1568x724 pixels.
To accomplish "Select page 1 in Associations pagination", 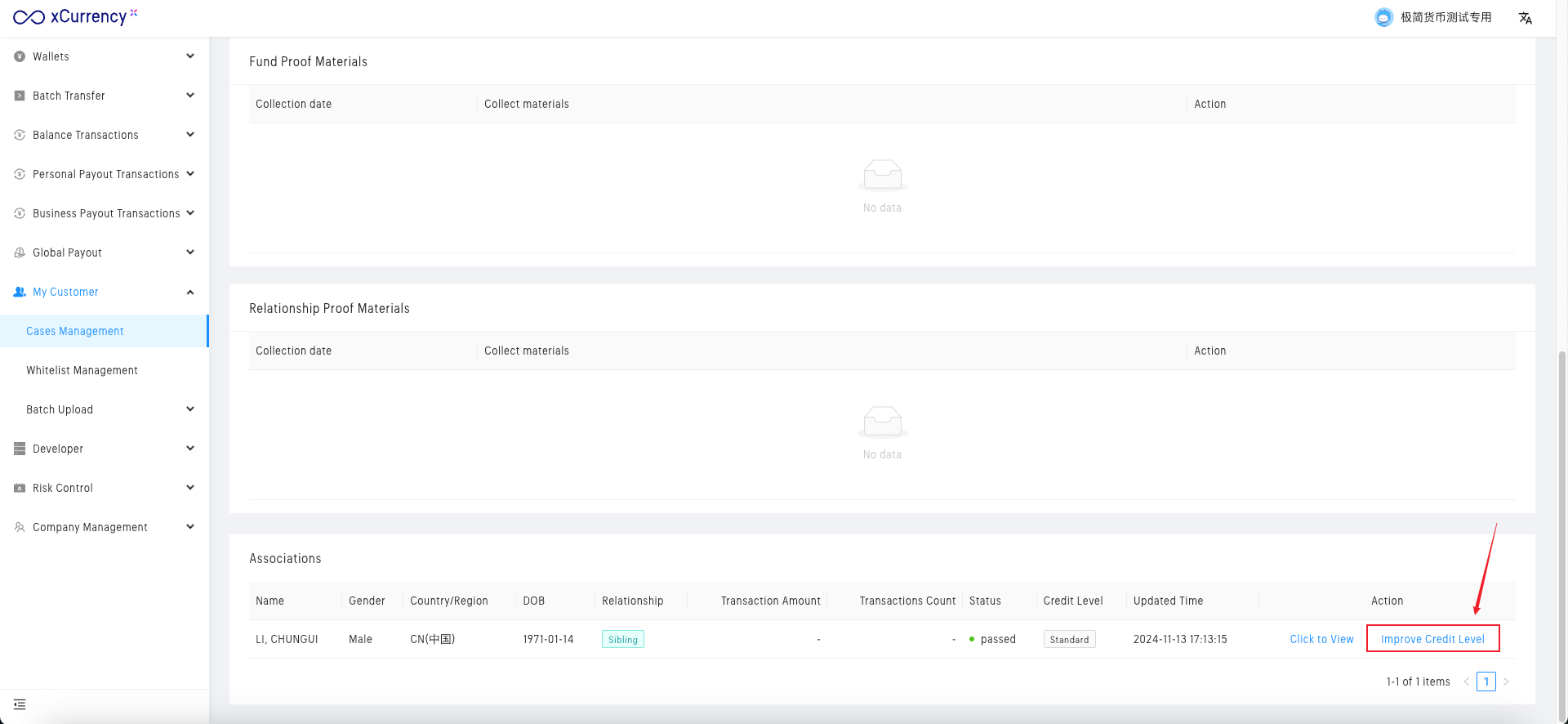I will click(x=1486, y=682).
